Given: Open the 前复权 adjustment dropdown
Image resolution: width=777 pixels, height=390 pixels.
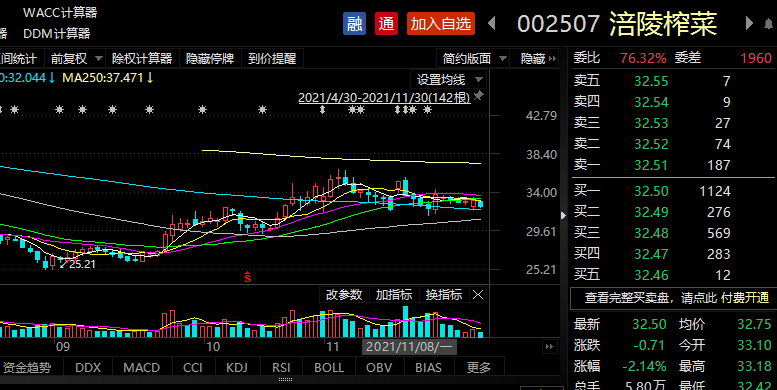Looking at the screenshot, I should (75, 58).
